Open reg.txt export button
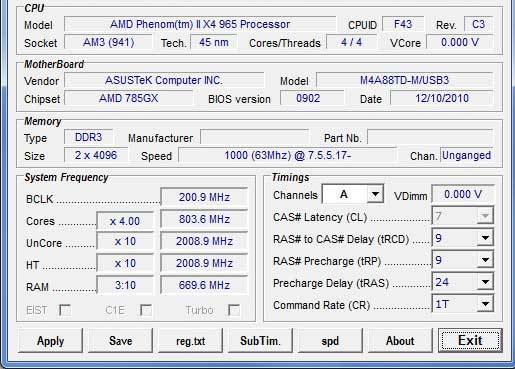This screenshot has width=515, height=369. click(190, 341)
